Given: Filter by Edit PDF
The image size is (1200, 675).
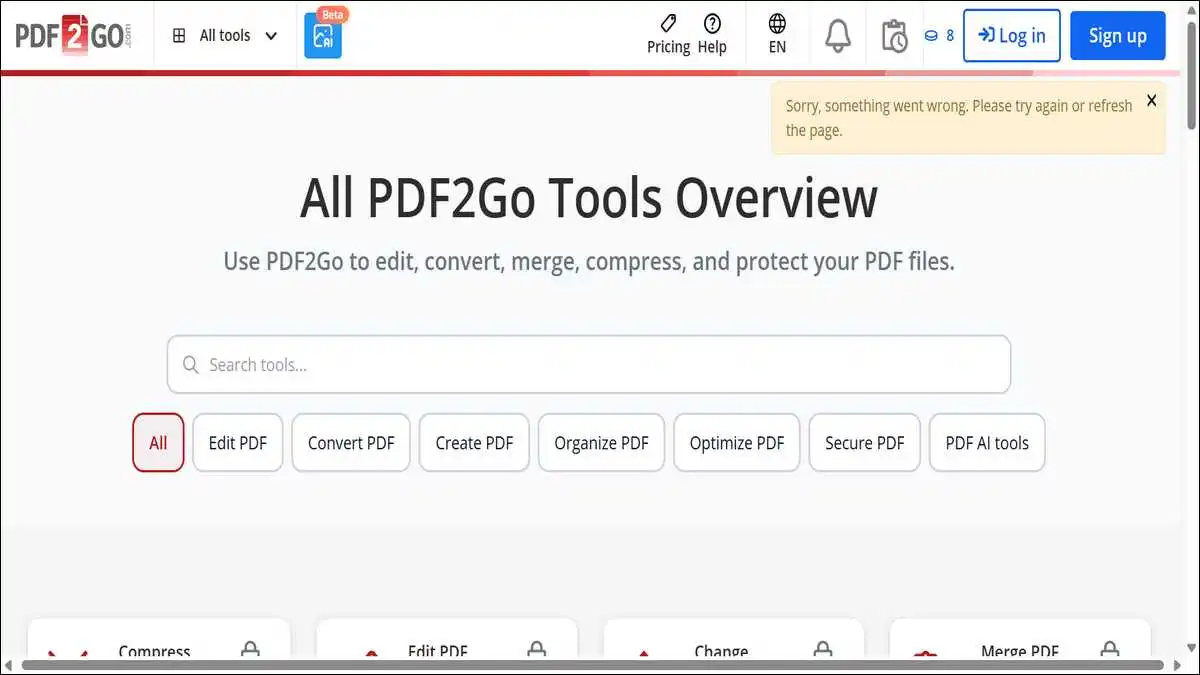Looking at the screenshot, I should [238, 443].
